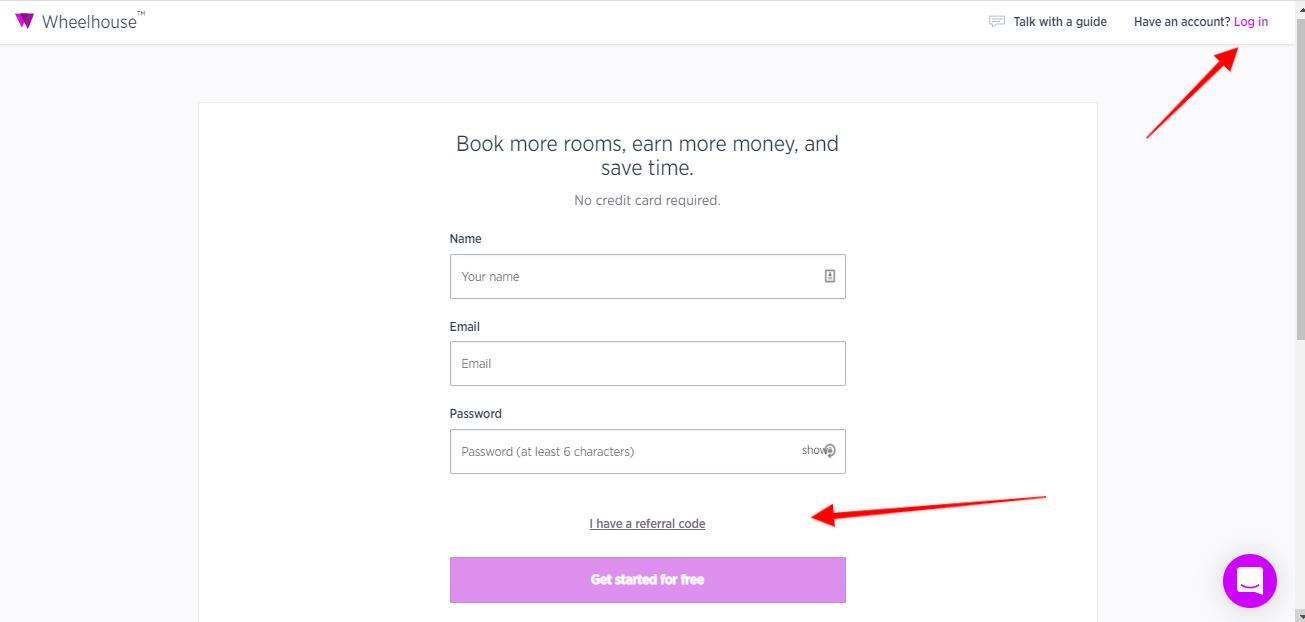Click the scroll down arrow of the page scrollbar
Image resolution: width=1305 pixels, height=622 pixels.
click(1299, 616)
